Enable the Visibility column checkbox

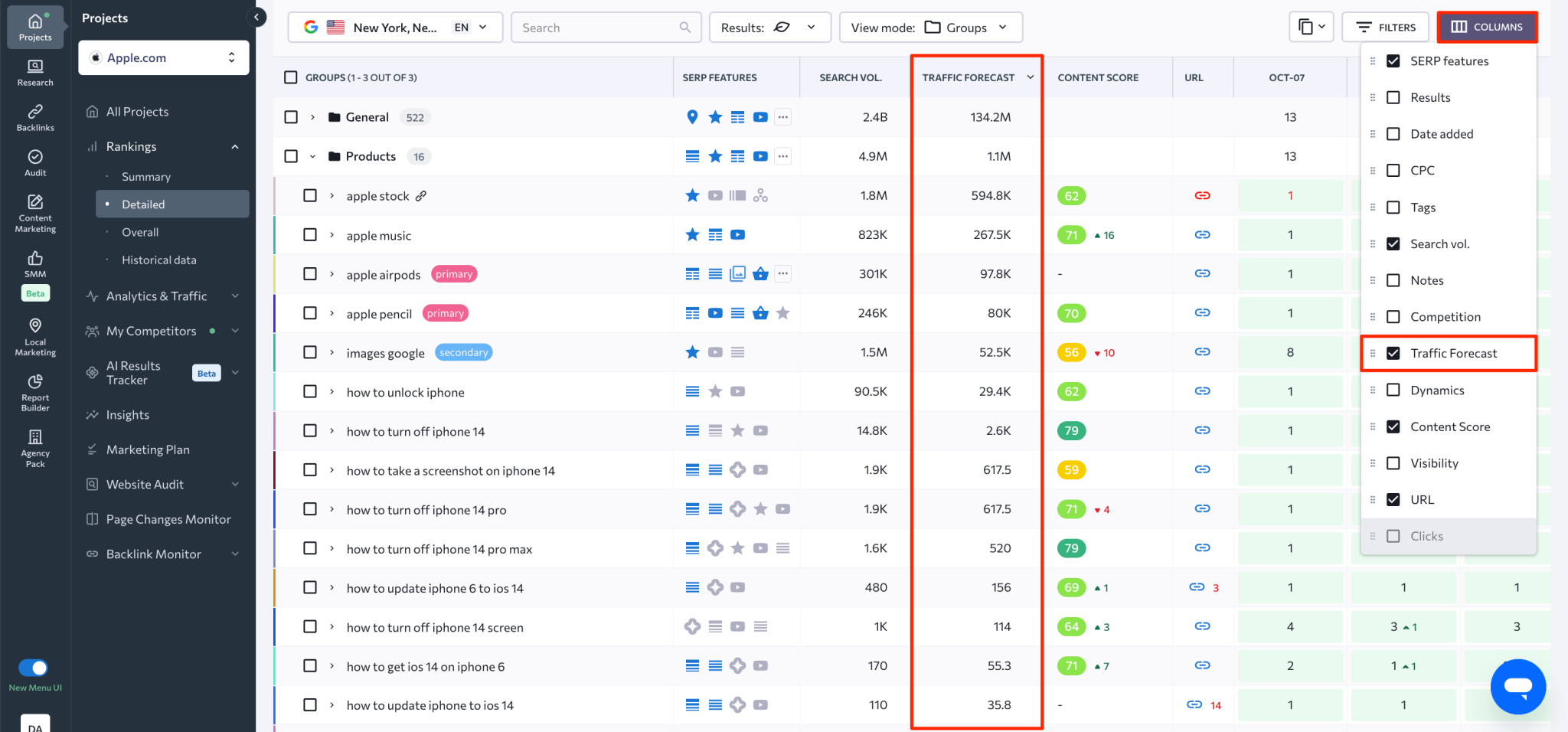tap(1393, 463)
